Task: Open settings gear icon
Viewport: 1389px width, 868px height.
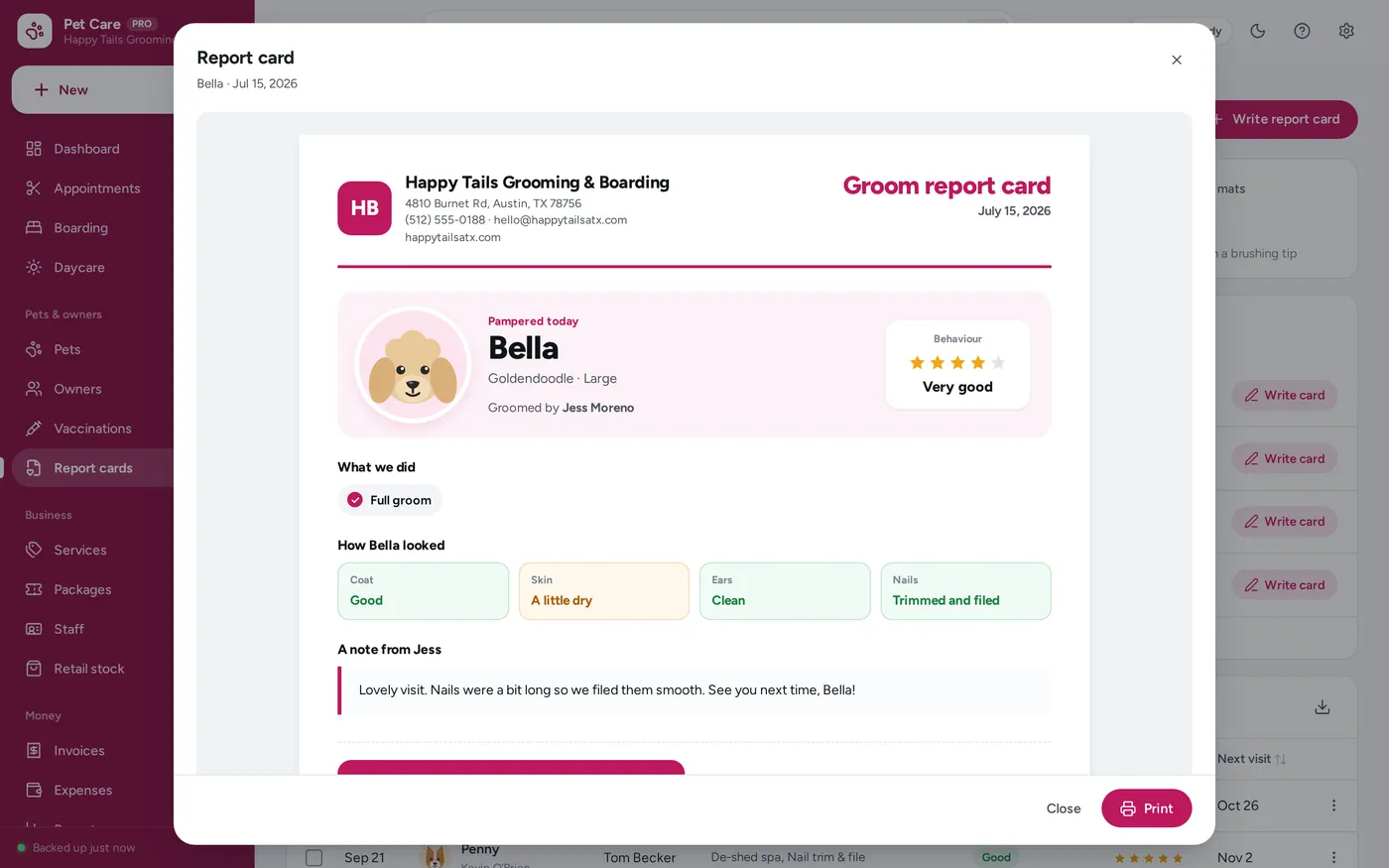Action: 1346,31
